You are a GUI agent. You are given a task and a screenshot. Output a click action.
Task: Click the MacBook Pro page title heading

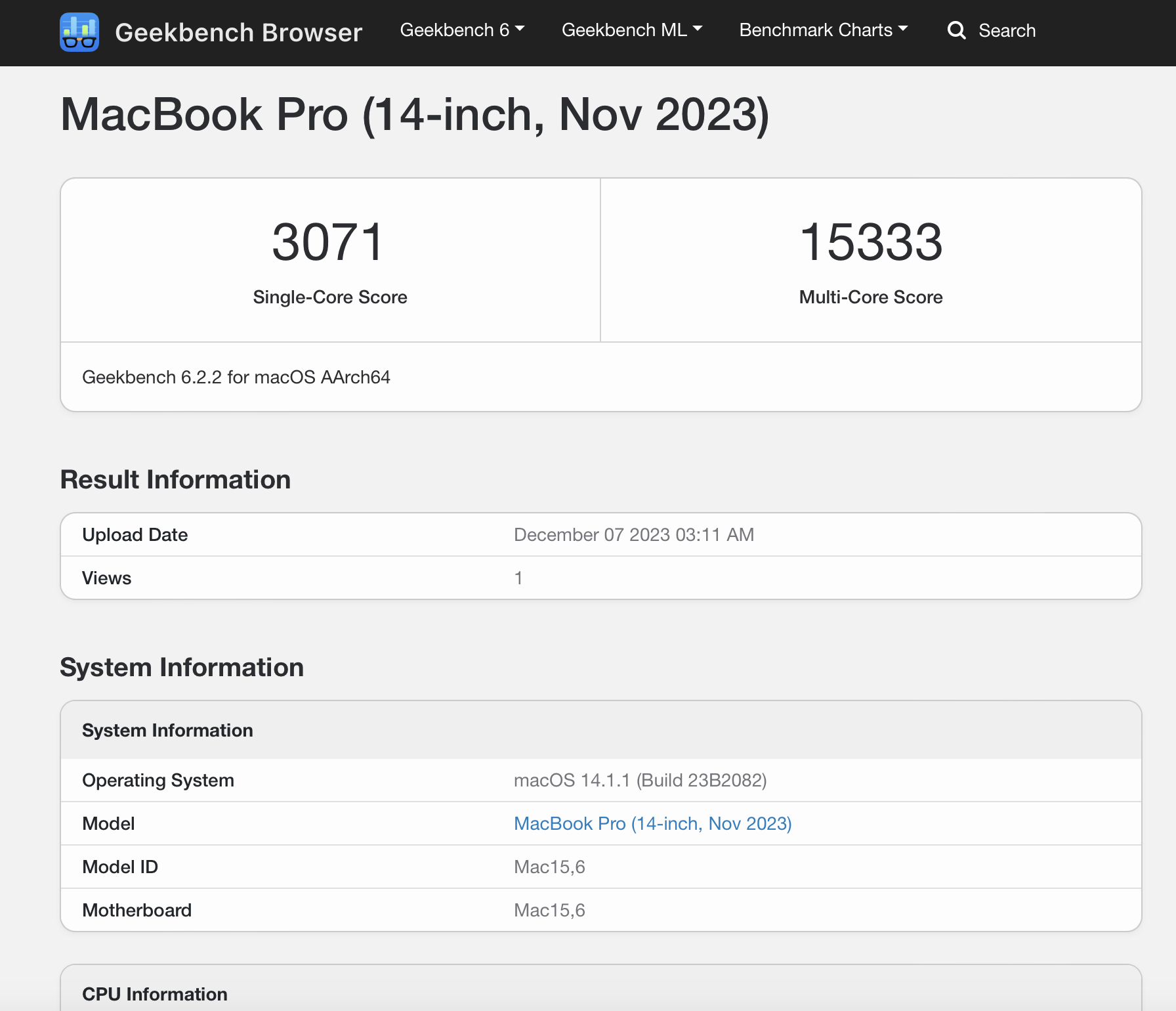click(x=415, y=115)
